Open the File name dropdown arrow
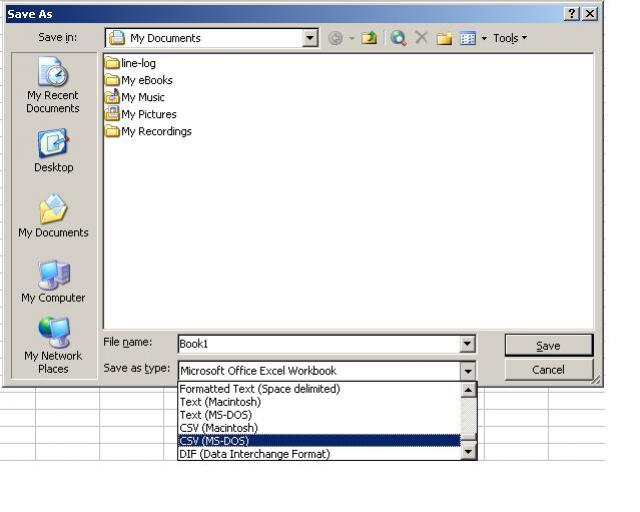 coord(467,344)
